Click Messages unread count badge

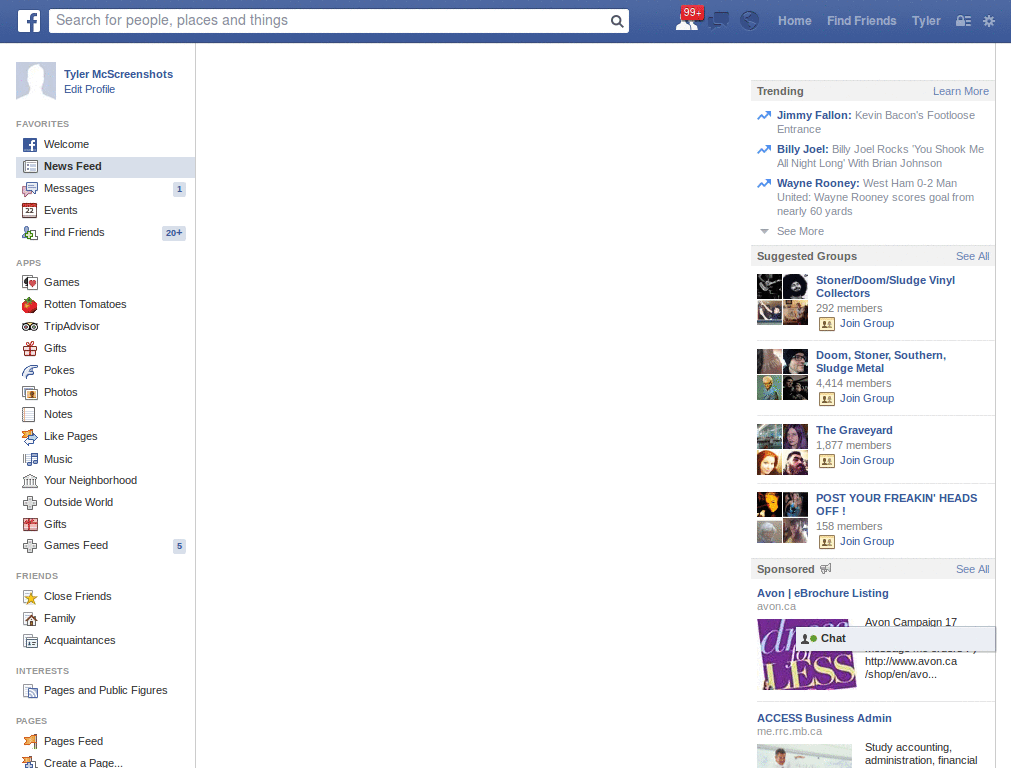179,189
